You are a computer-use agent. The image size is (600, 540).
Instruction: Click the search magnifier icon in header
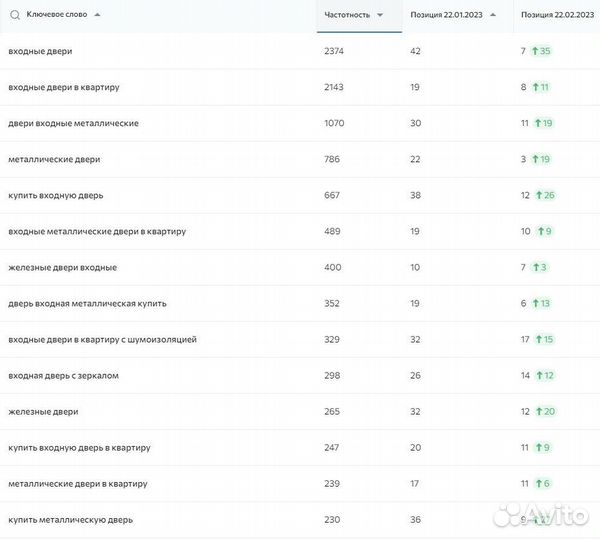pyautogui.click(x=14, y=15)
